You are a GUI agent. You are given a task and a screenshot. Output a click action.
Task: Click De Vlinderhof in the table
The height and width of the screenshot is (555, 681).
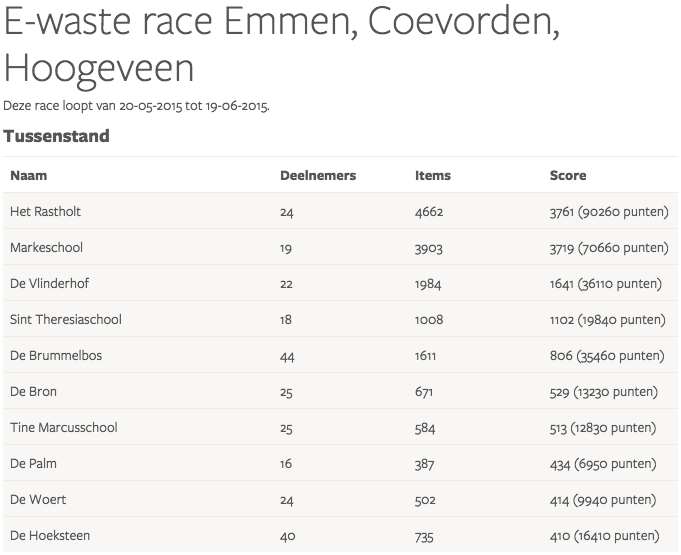click(x=49, y=284)
